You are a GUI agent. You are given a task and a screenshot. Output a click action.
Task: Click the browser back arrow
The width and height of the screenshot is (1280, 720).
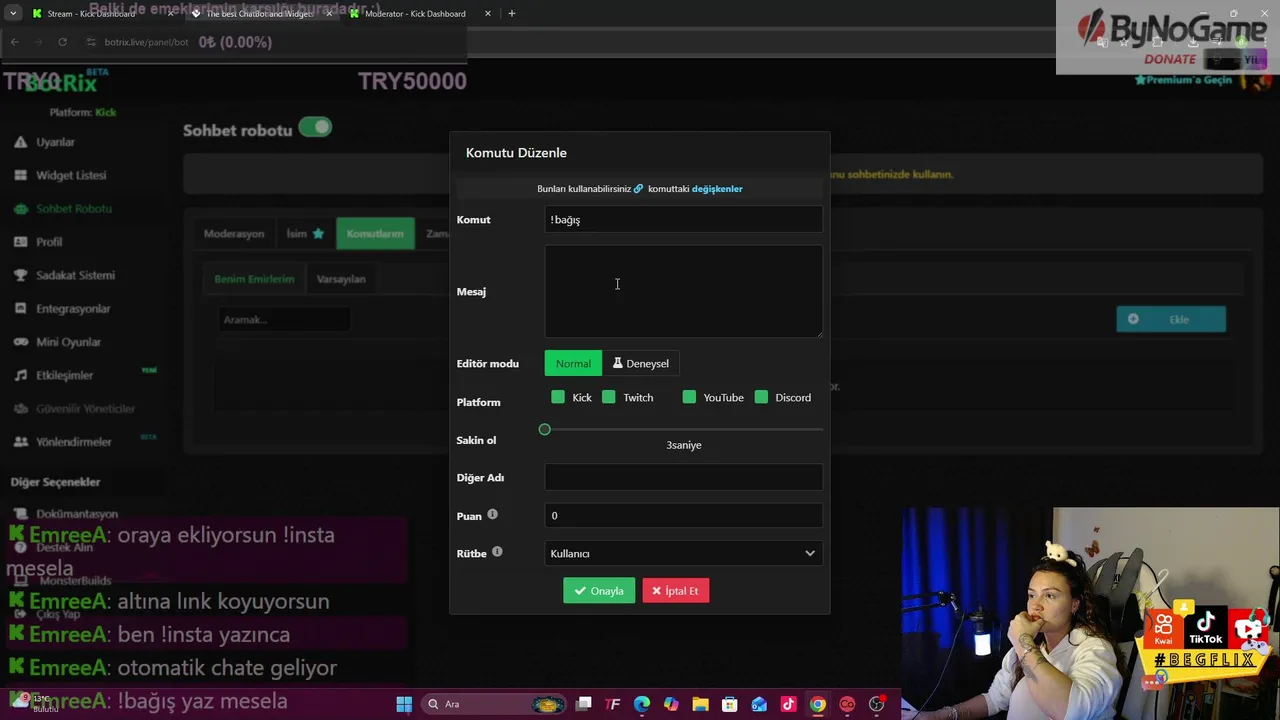click(x=14, y=42)
